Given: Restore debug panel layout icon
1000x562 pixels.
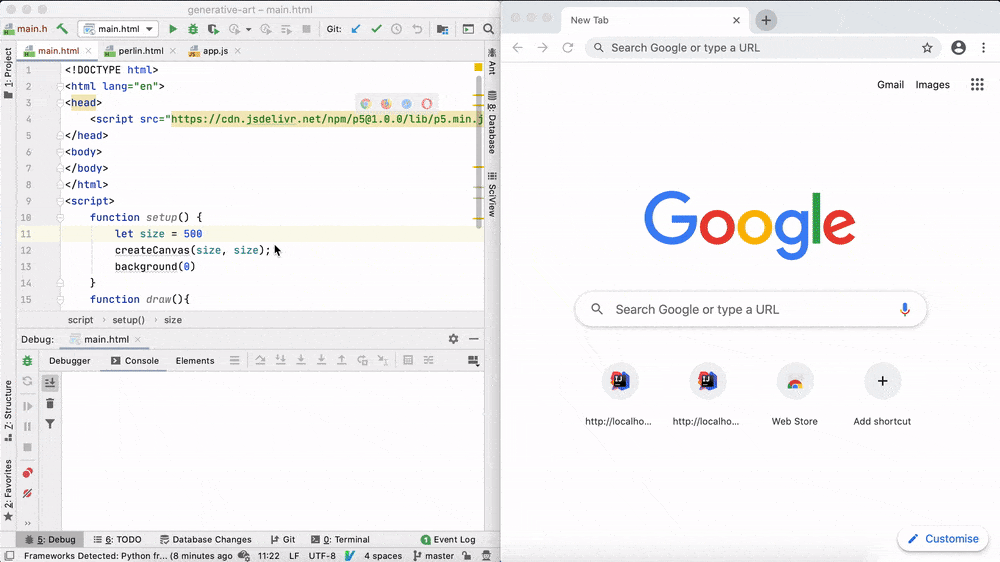Looking at the screenshot, I should pyautogui.click(x=473, y=360).
